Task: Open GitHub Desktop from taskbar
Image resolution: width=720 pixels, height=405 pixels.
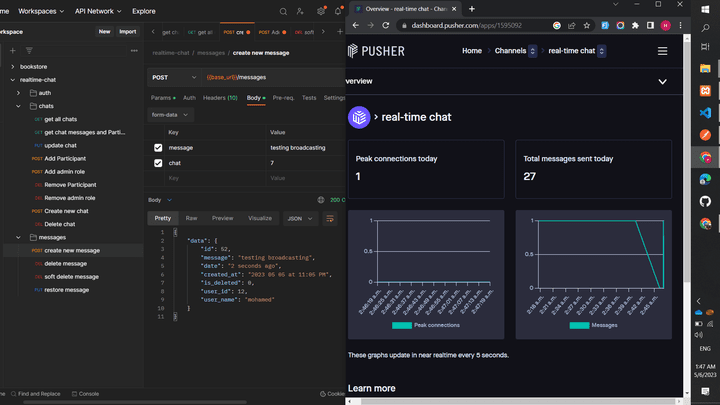Action: 705,201
